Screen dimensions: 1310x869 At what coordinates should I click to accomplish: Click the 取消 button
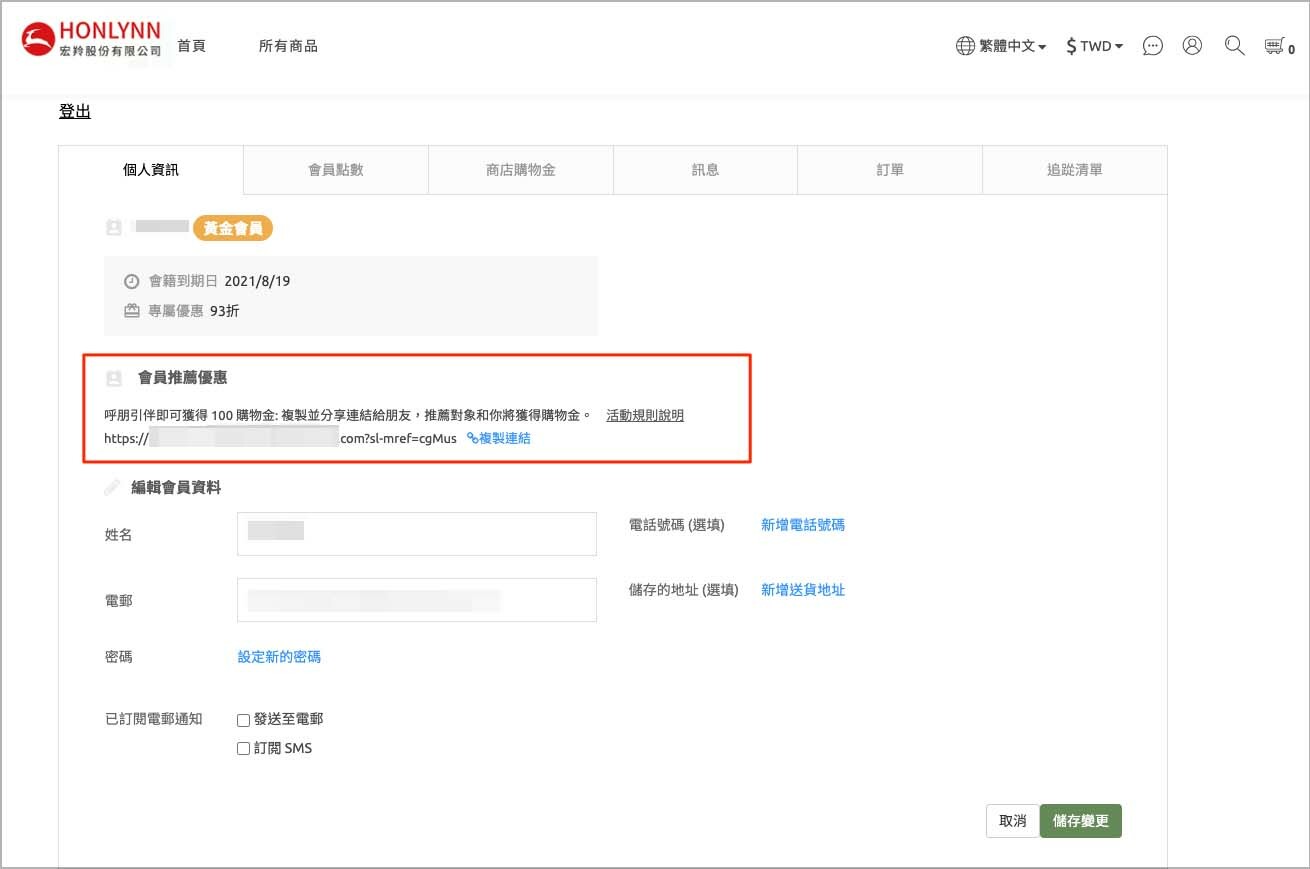[x=1012, y=821]
